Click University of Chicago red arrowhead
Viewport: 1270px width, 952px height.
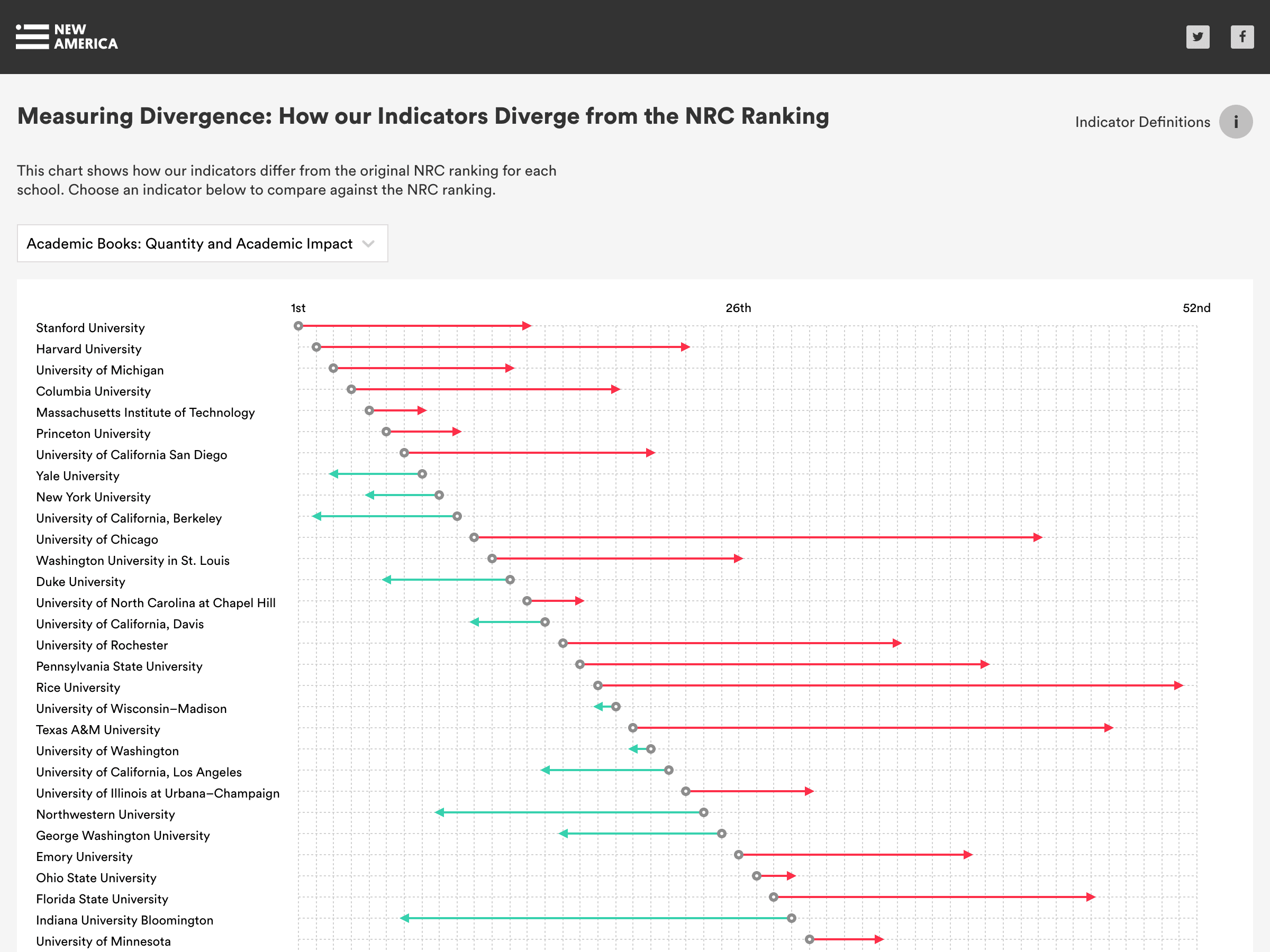point(1038,538)
